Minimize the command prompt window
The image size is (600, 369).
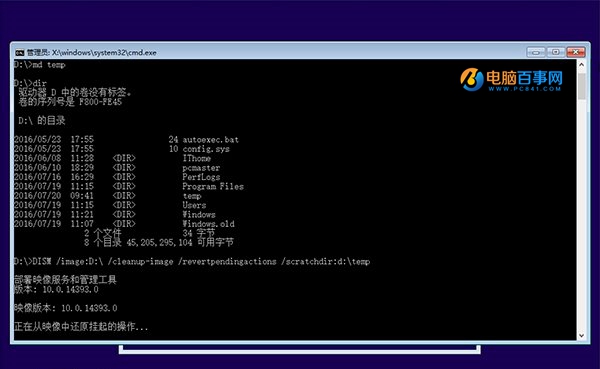click(x=536, y=52)
